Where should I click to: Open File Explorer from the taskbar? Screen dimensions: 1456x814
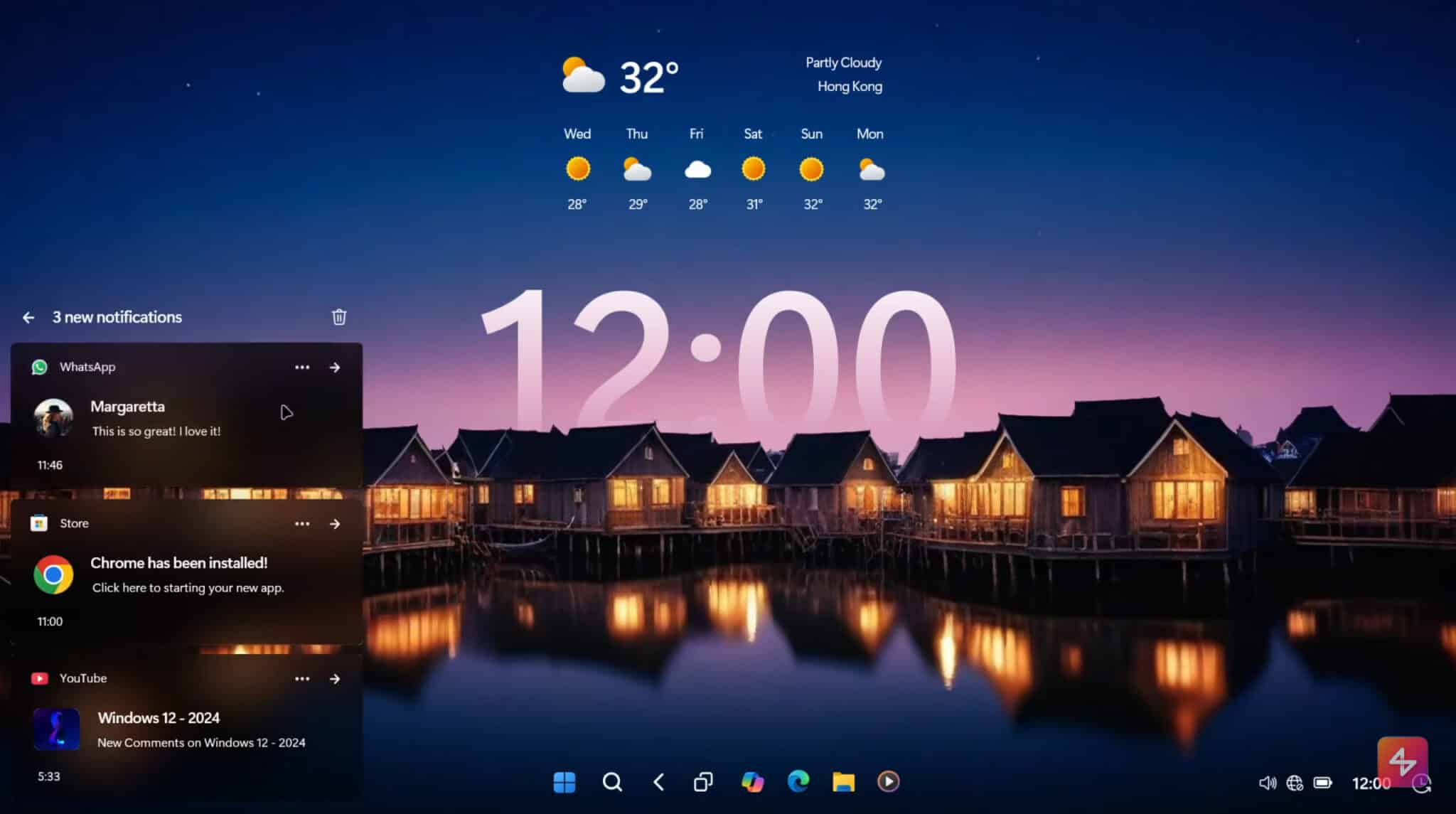[x=845, y=782]
